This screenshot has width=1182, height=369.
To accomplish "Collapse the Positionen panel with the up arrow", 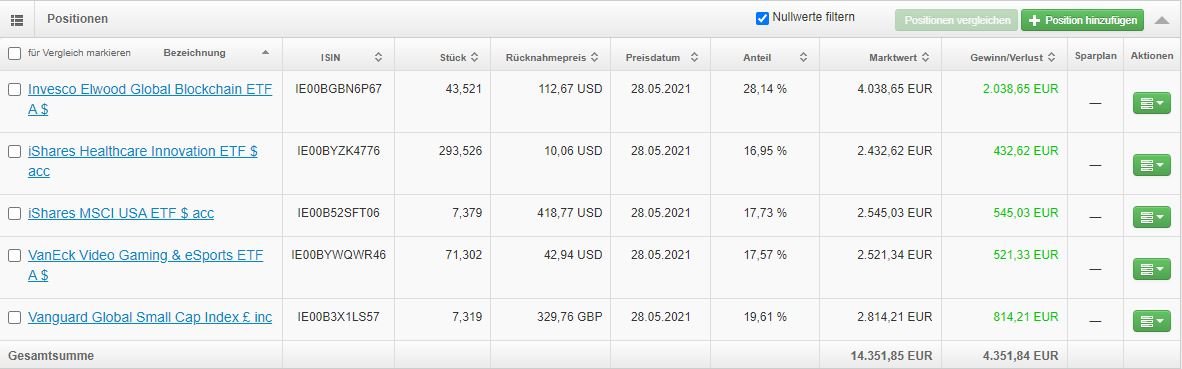I will pos(1162,20).
